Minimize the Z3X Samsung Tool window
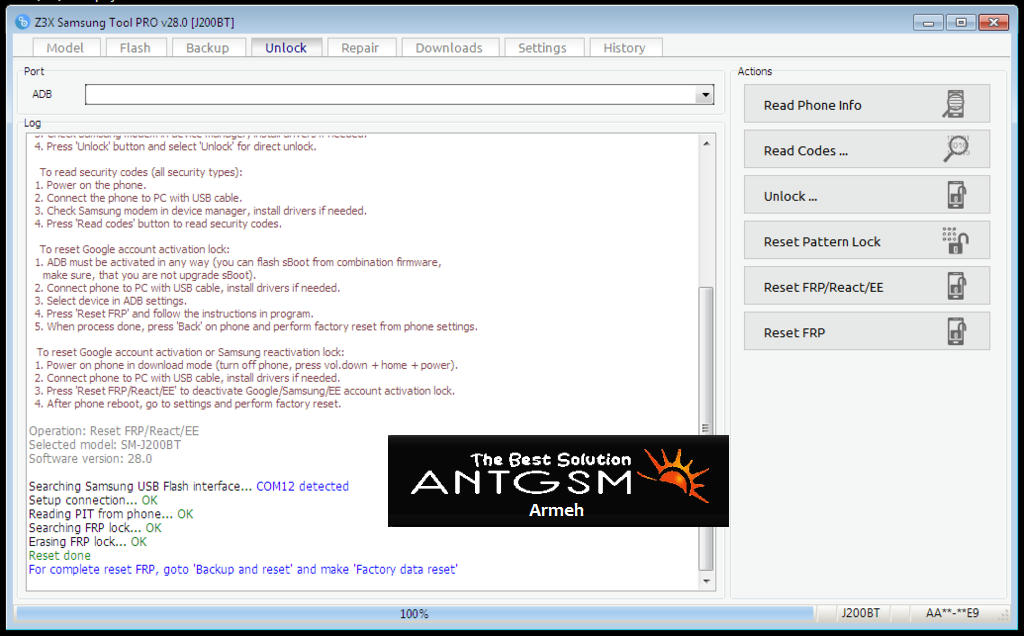Image resolution: width=1024 pixels, height=636 pixels. coord(927,23)
